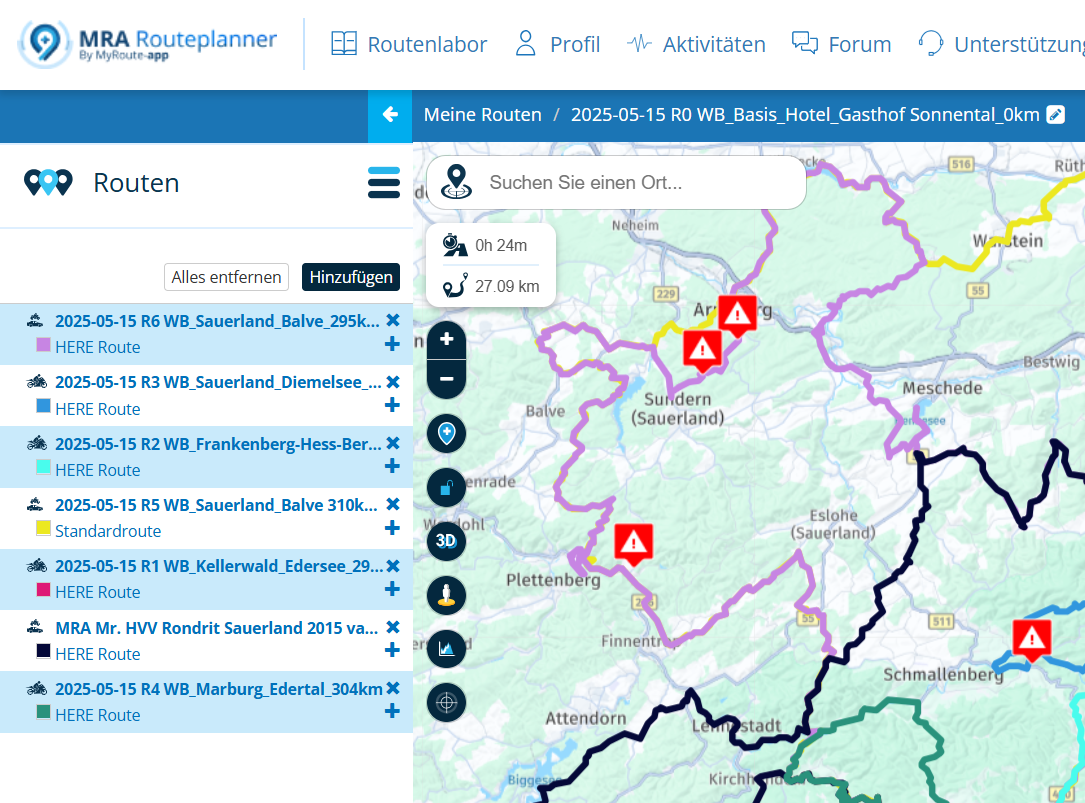Click the map zoom out button
This screenshot has height=803, width=1085.
click(447, 379)
